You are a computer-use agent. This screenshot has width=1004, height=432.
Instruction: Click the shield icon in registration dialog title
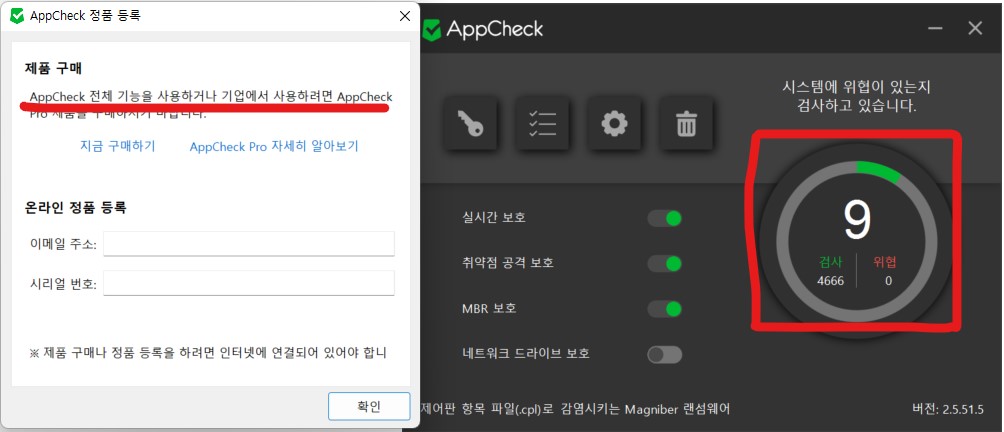point(18,16)
